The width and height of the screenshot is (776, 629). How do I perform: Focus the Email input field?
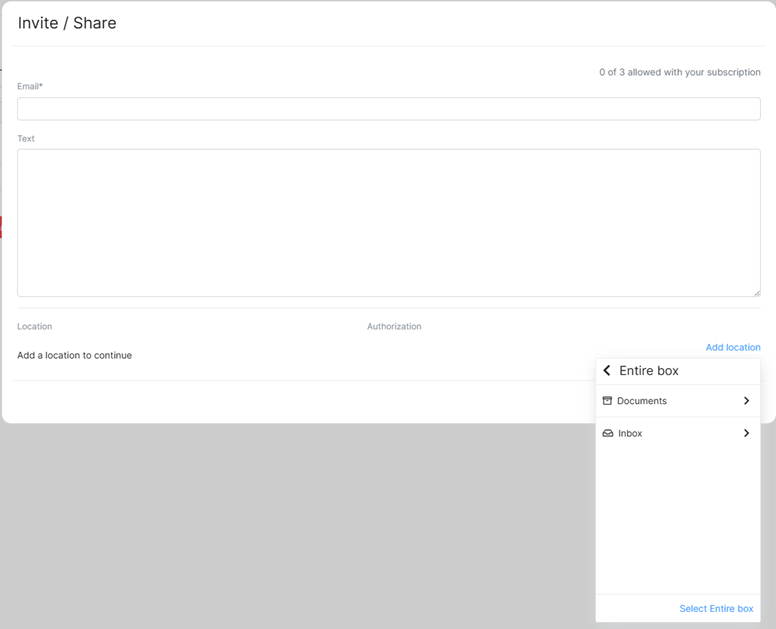pyautogui.click(x=388, y=109)
